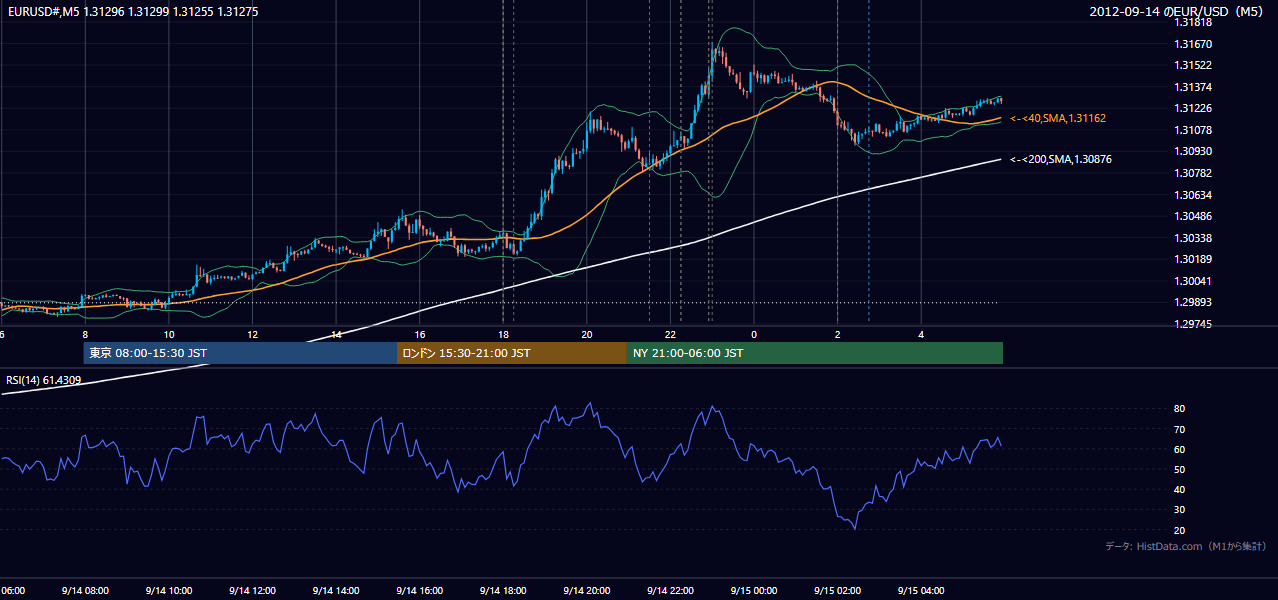Select the NY 21:00-06:00 JST session bar
The height and width of the screenshot is (600, 1278).
coord(815,353)
